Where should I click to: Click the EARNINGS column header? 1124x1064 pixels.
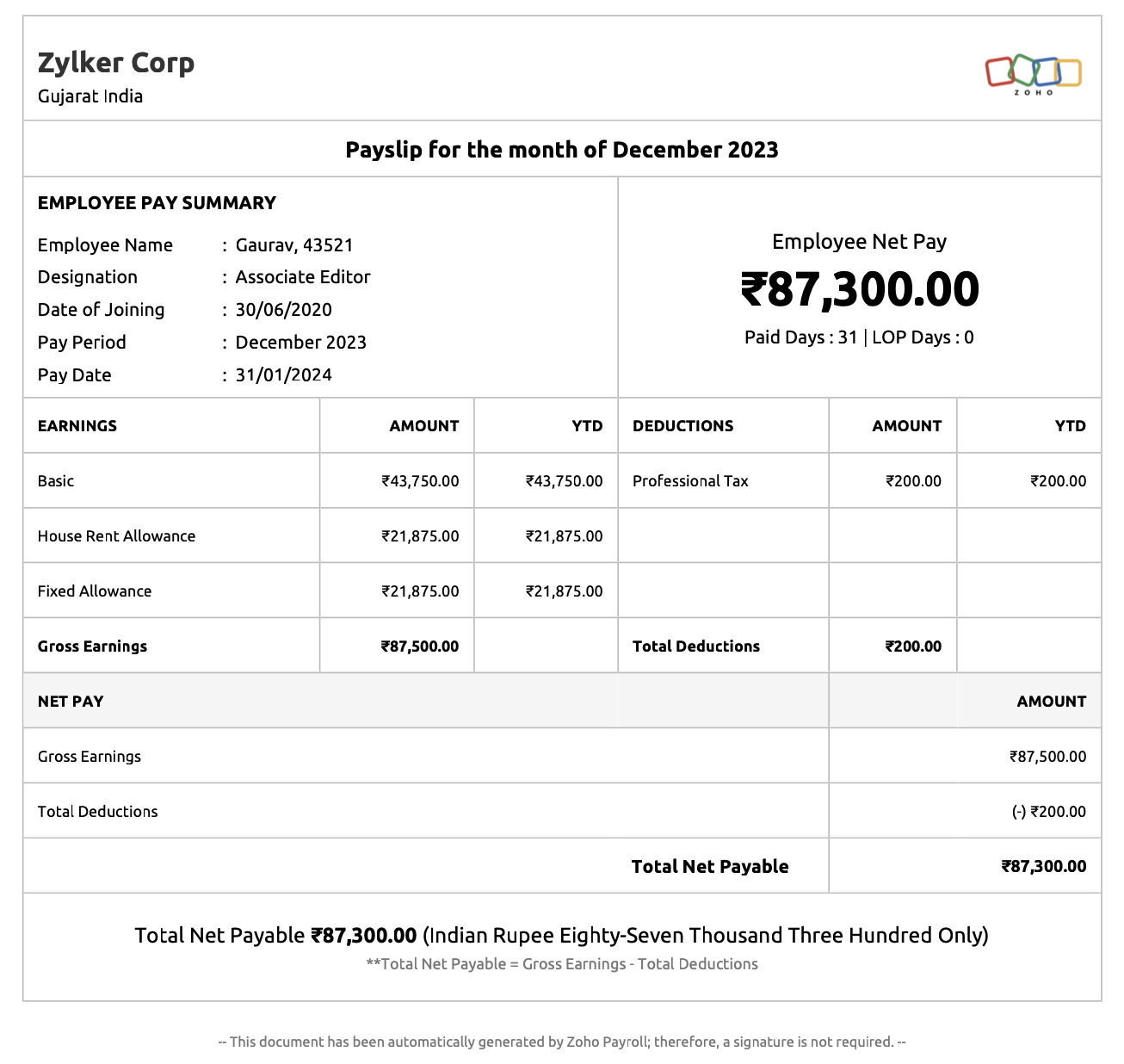tap(77, 426)
